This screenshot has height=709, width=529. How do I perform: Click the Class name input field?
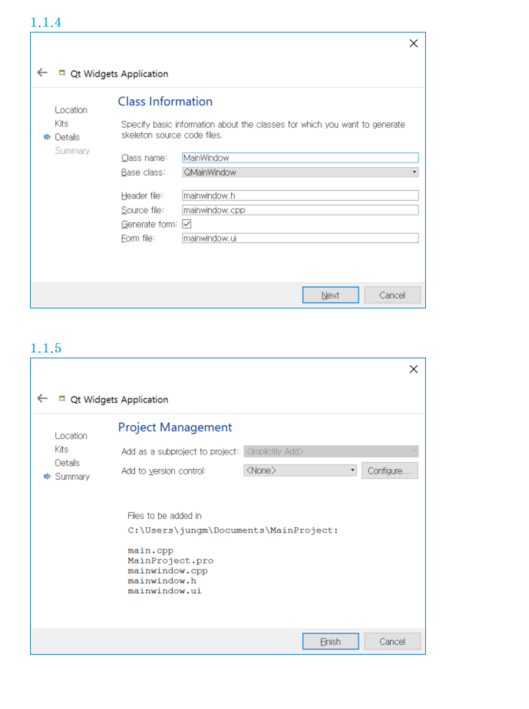point(300,157)
